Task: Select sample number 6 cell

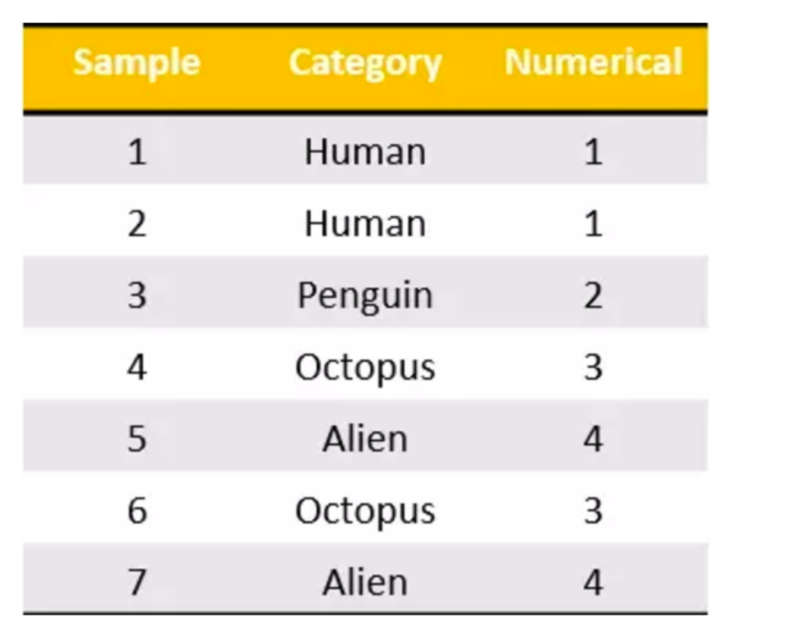Action: tap(137, 511)
